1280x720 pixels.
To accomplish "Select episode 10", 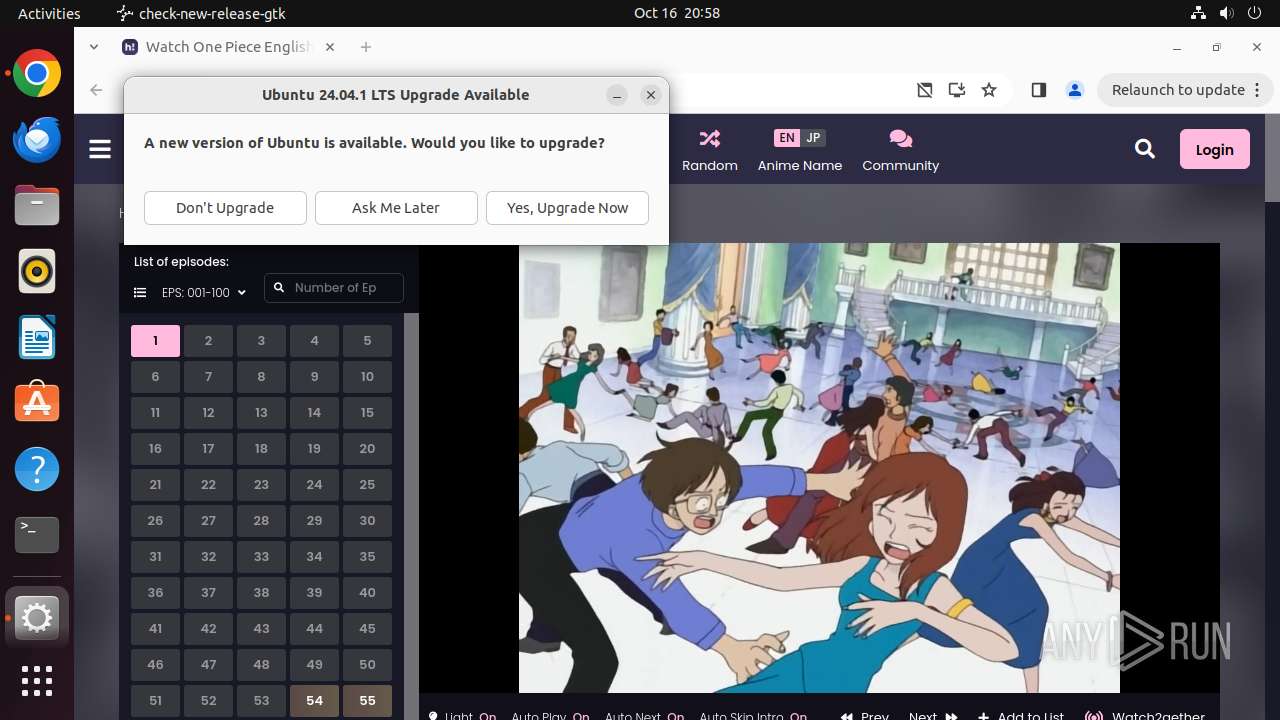I will click(x=367, y=377).
